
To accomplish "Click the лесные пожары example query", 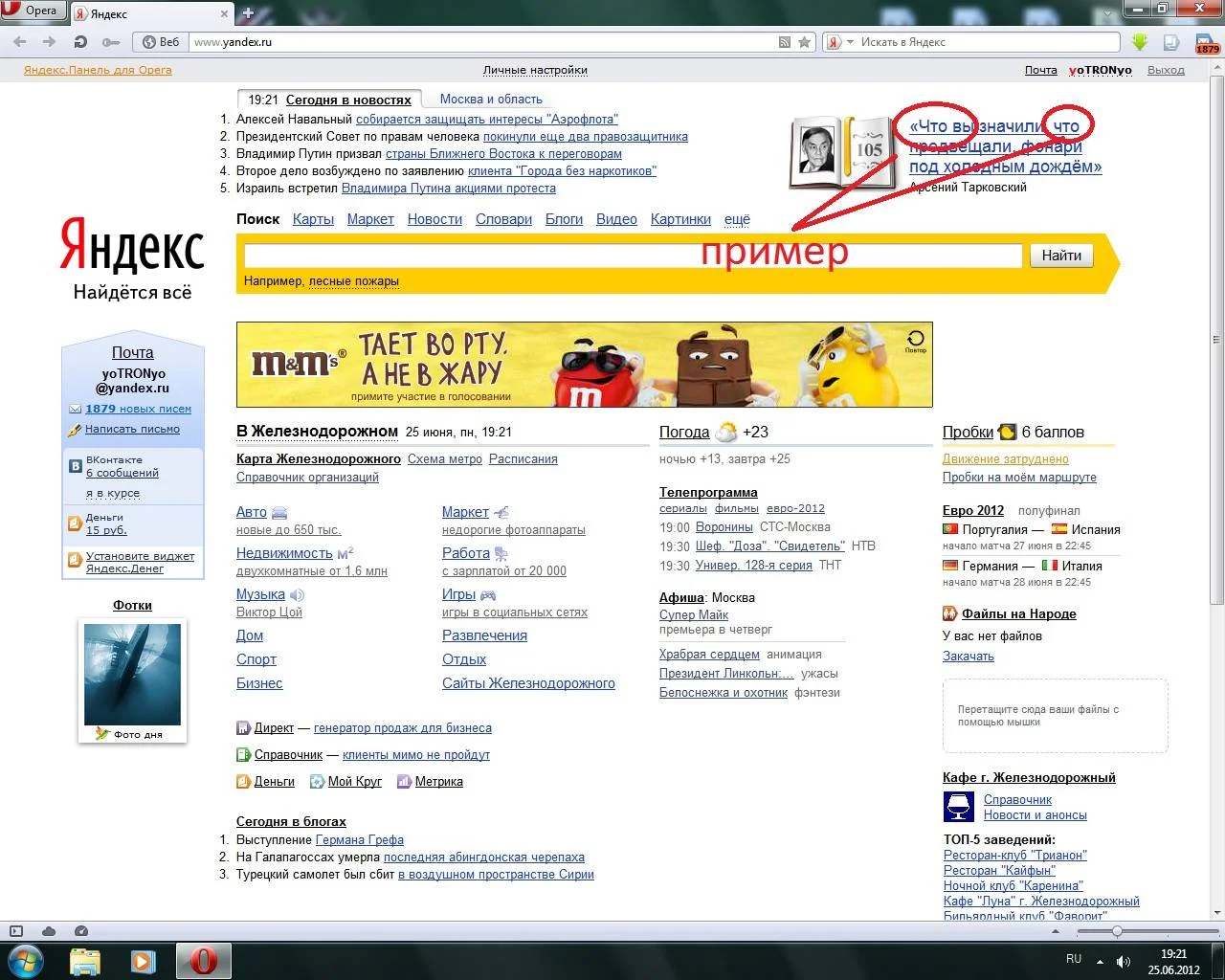I will click(x=354, y=281).
